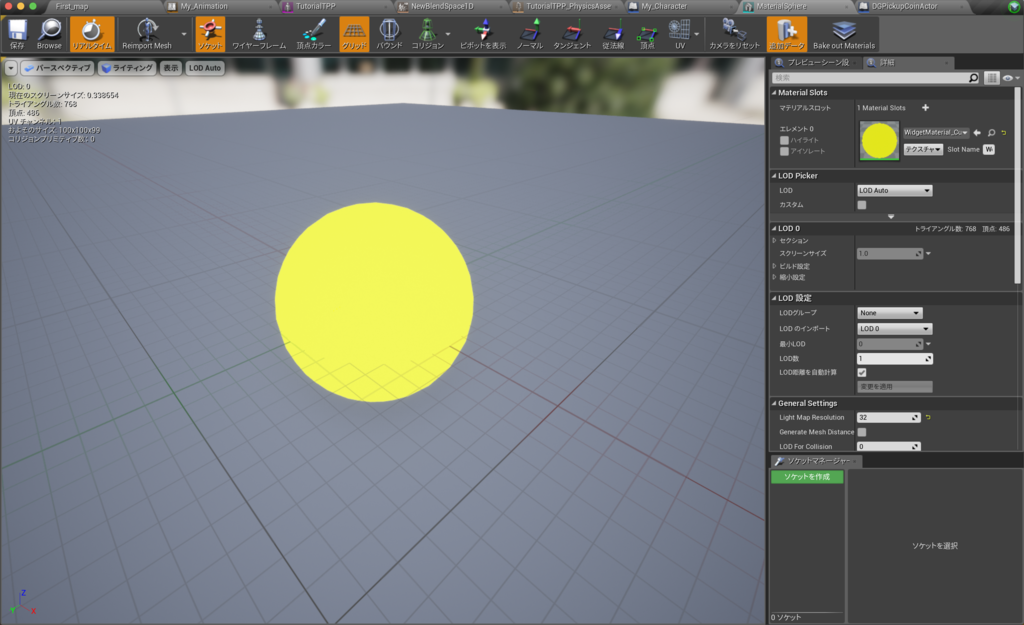
Task: Enable the ハイライト highlight checkbox
Action: 785,141
